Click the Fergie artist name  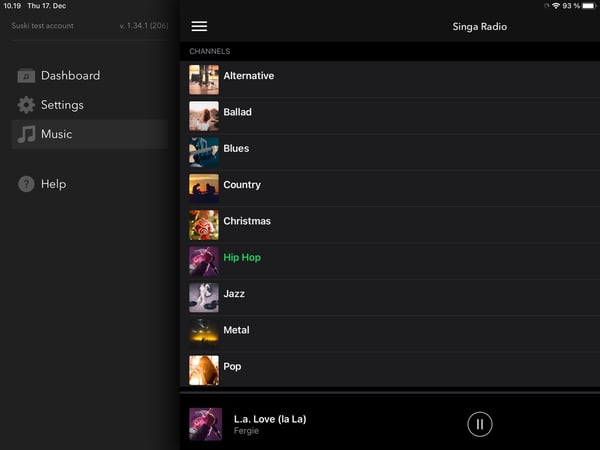(x=247, y=431)
